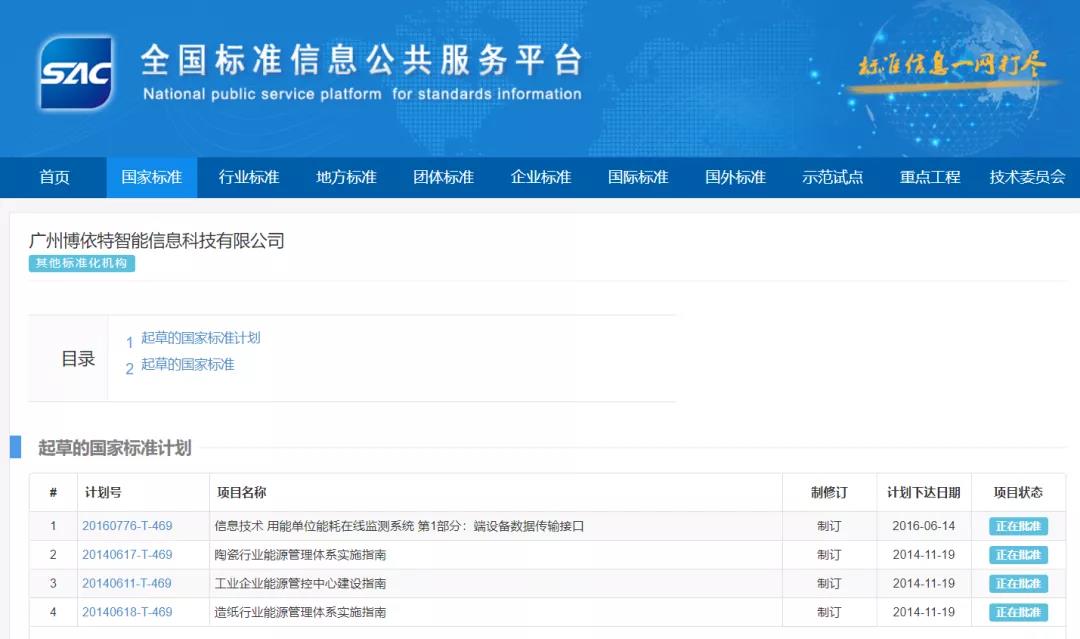
Task: Open the 首页 home tab
Action: click(55, 177)
